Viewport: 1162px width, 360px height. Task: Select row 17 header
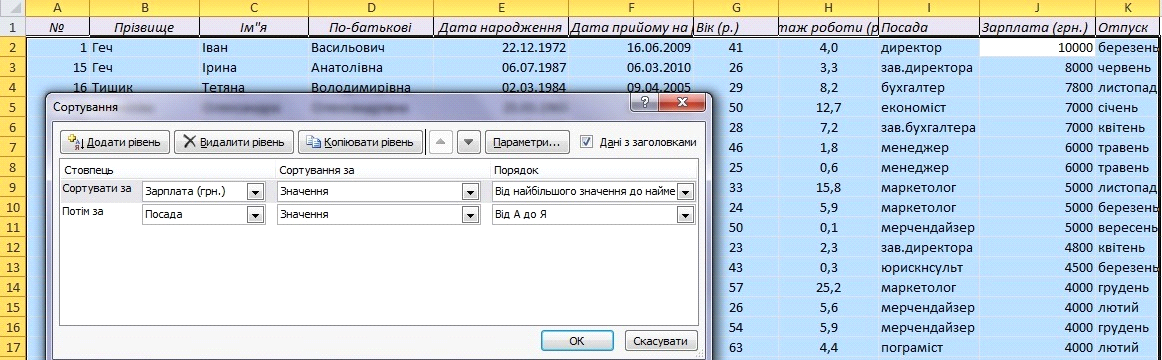(x=12, y=346)
